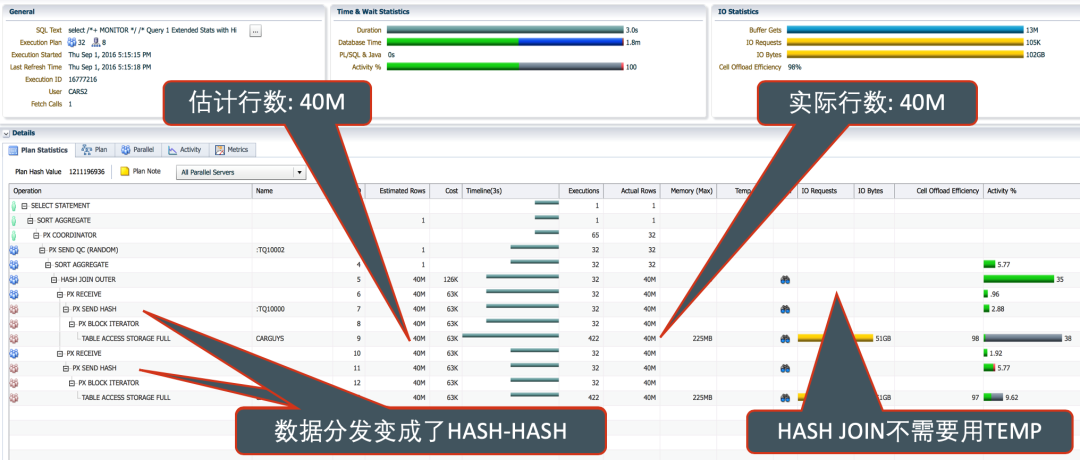Image resolution: width=1080 pixels, height=460 pixels.
Task: Open the Plan tab
Action: coord(95,149)
